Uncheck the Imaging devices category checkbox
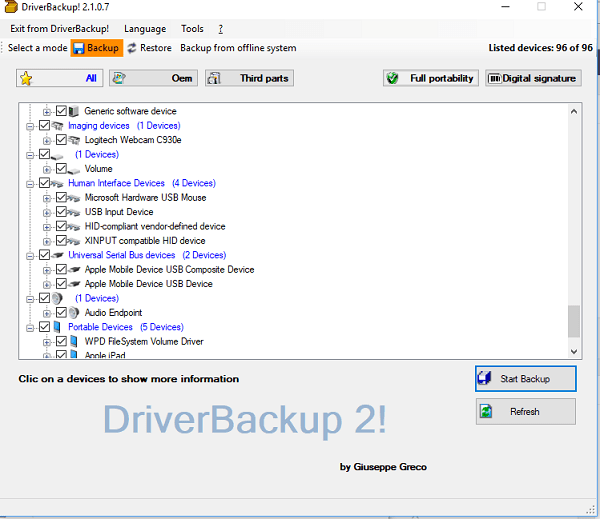600x519 pixels. (44, 126)
